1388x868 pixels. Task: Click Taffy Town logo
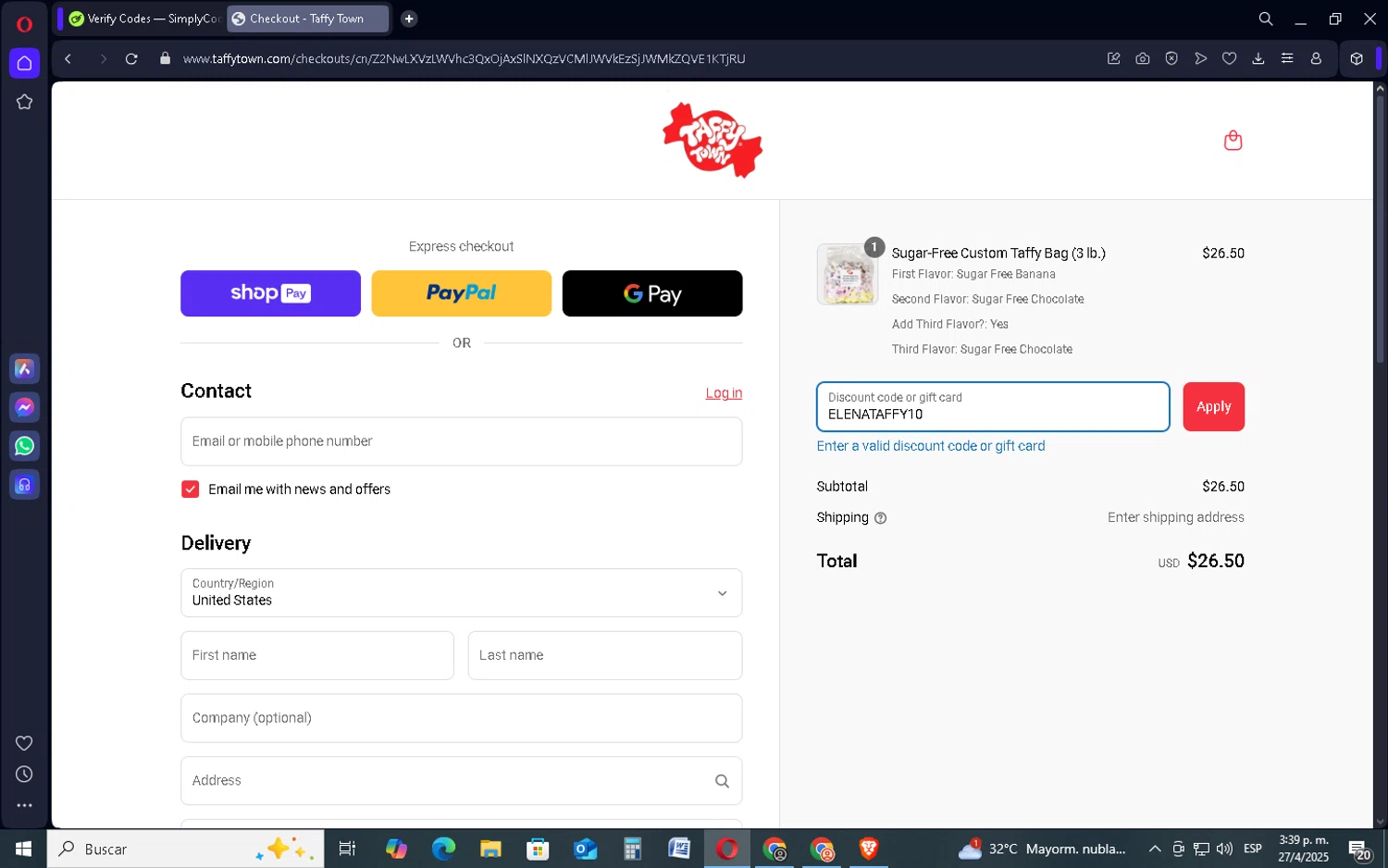tap(713, 140)
